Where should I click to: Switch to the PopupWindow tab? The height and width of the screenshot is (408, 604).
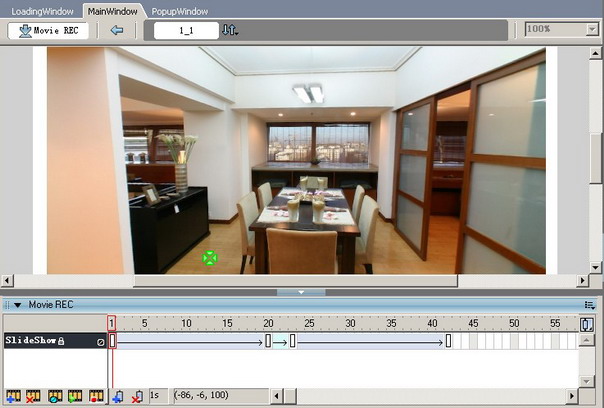coord(180,12)
